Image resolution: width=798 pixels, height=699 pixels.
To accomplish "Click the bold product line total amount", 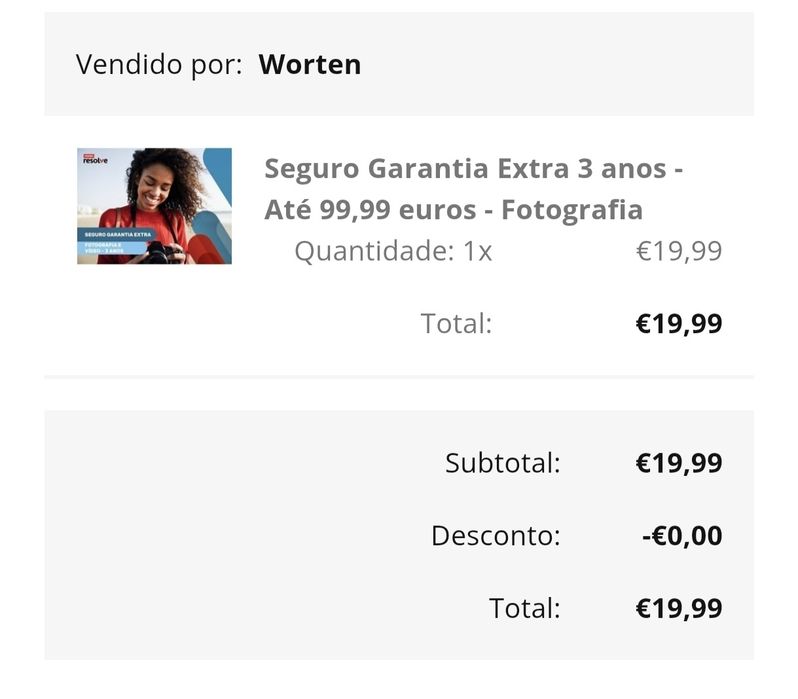I will [679, 323].
